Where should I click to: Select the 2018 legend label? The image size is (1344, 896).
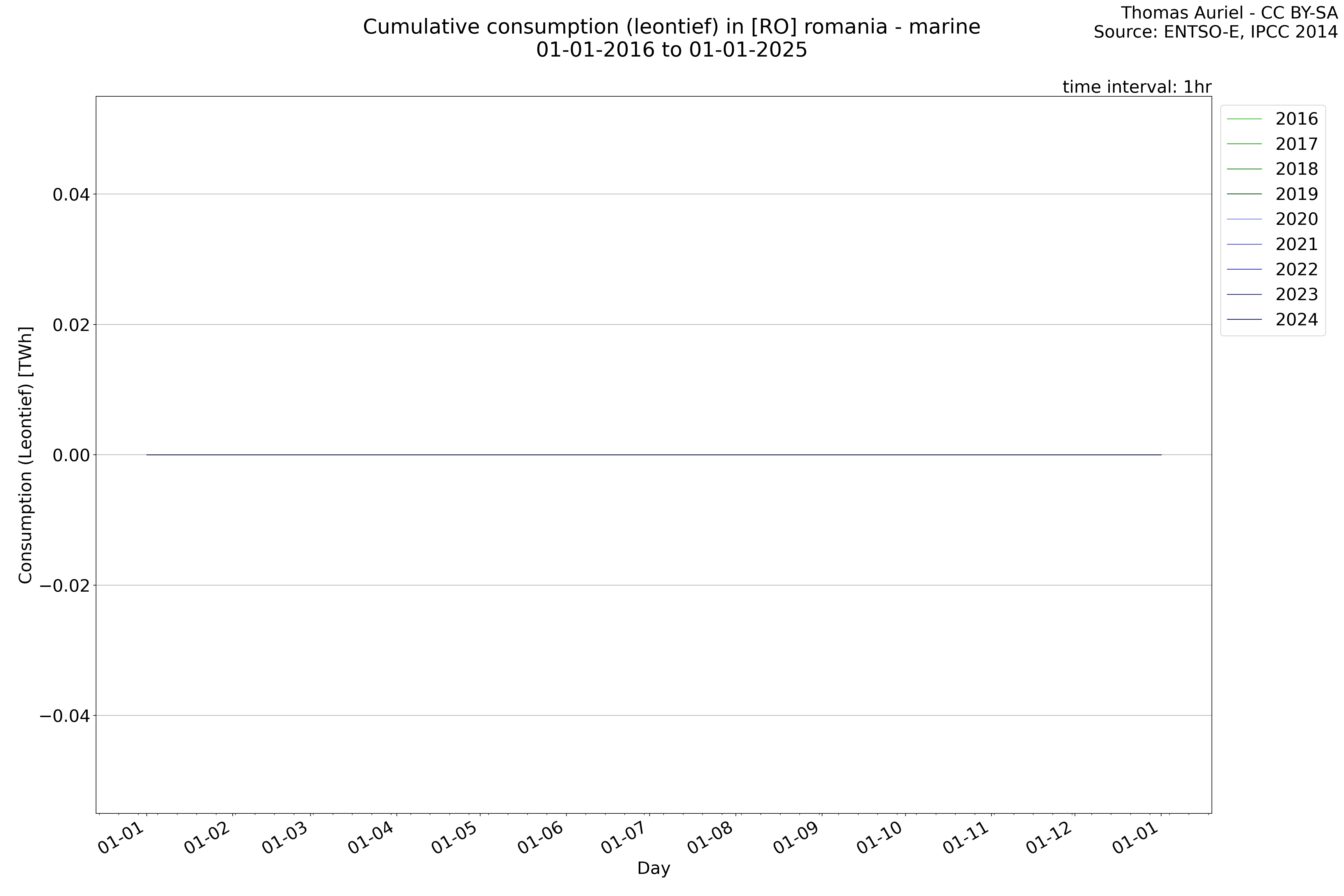point(1297,169)
